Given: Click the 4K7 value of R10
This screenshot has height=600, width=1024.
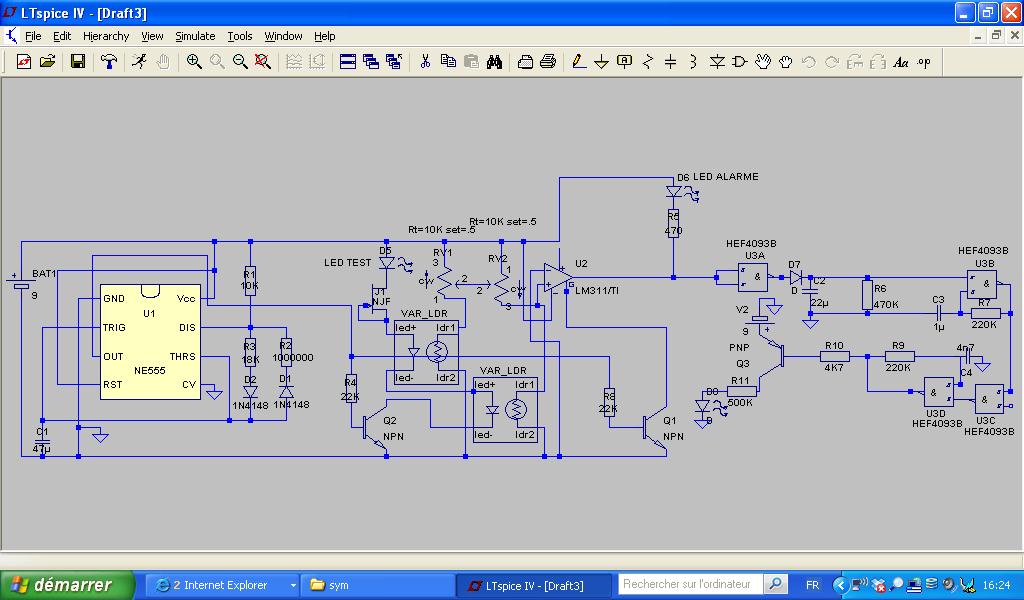Looking at the screenshot, I should pos(834,368).
